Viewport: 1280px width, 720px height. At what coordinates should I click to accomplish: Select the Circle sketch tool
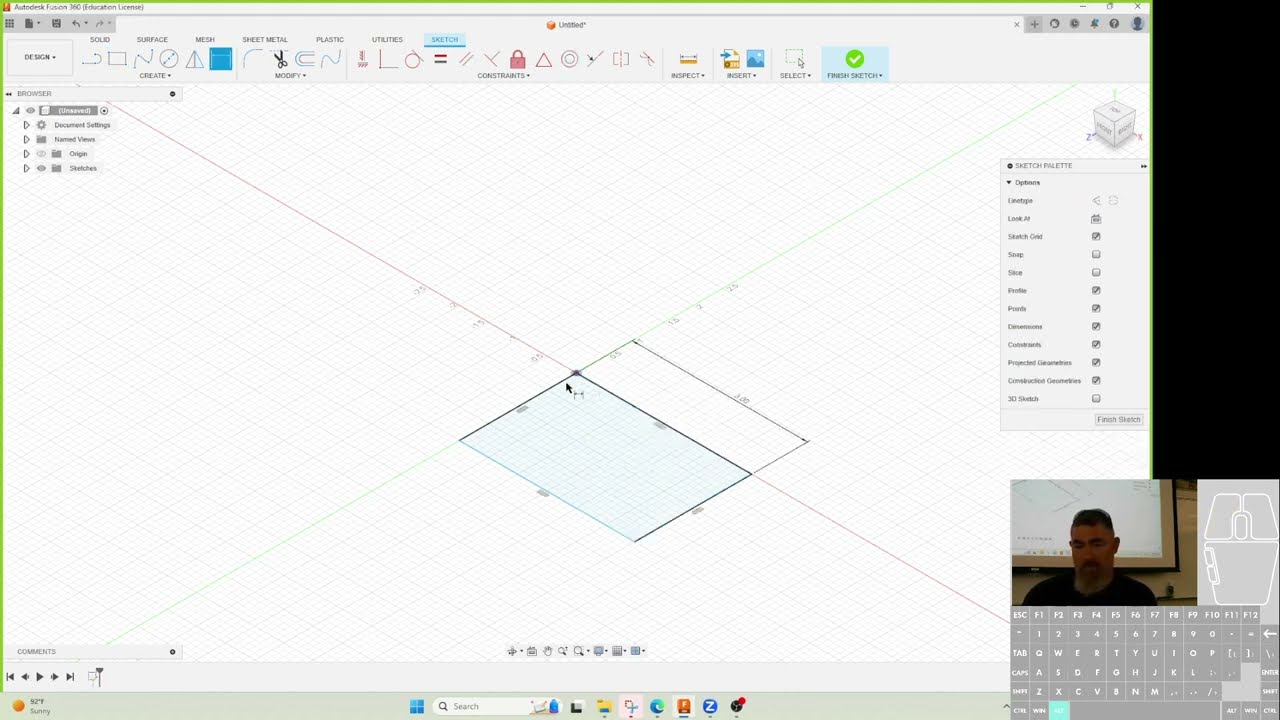[169, 59]
